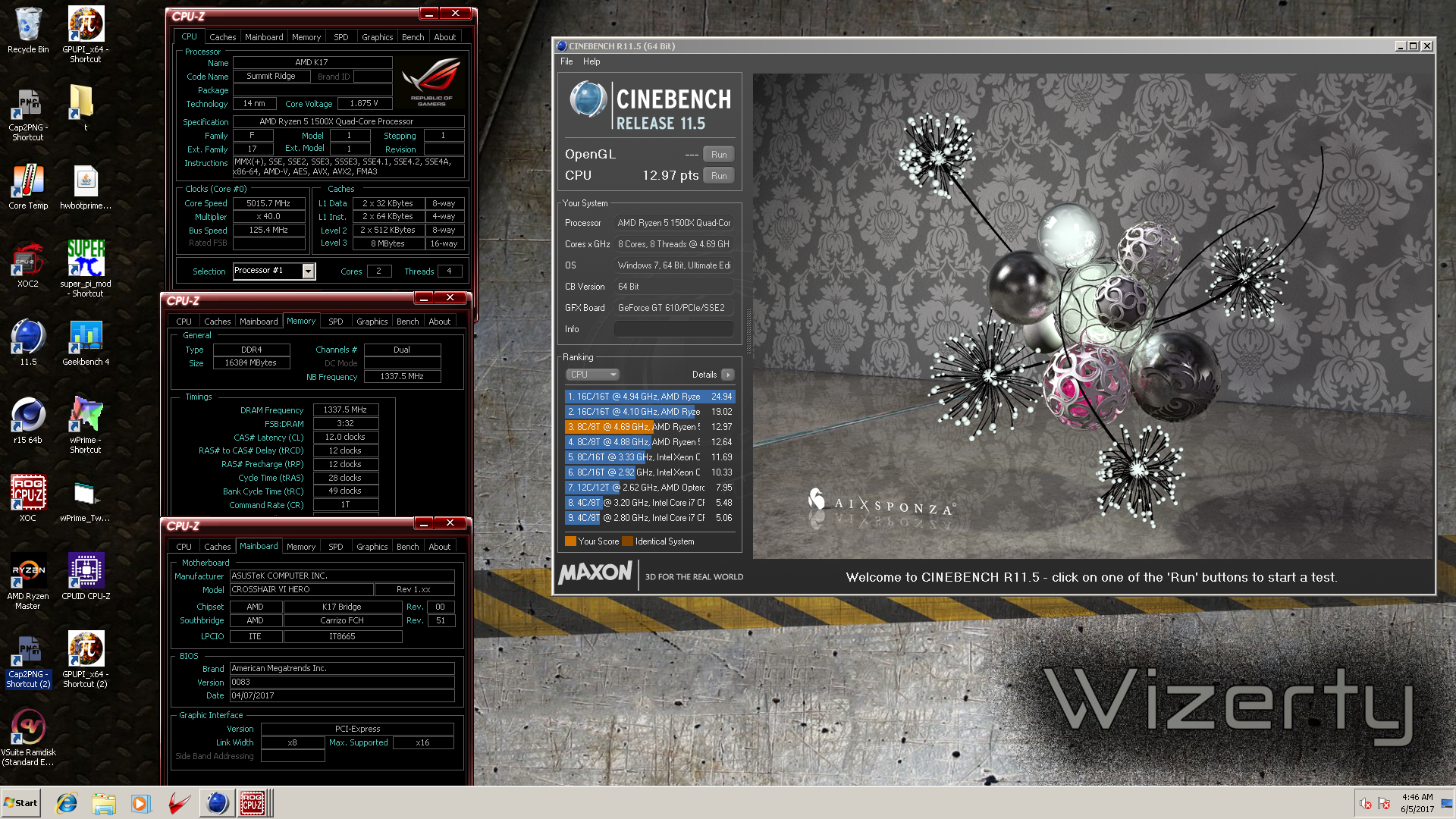Open SPD tab in middle CPU-Z window
The width and height of the screenshot is (1456, 819).
(x=335, y=322)
